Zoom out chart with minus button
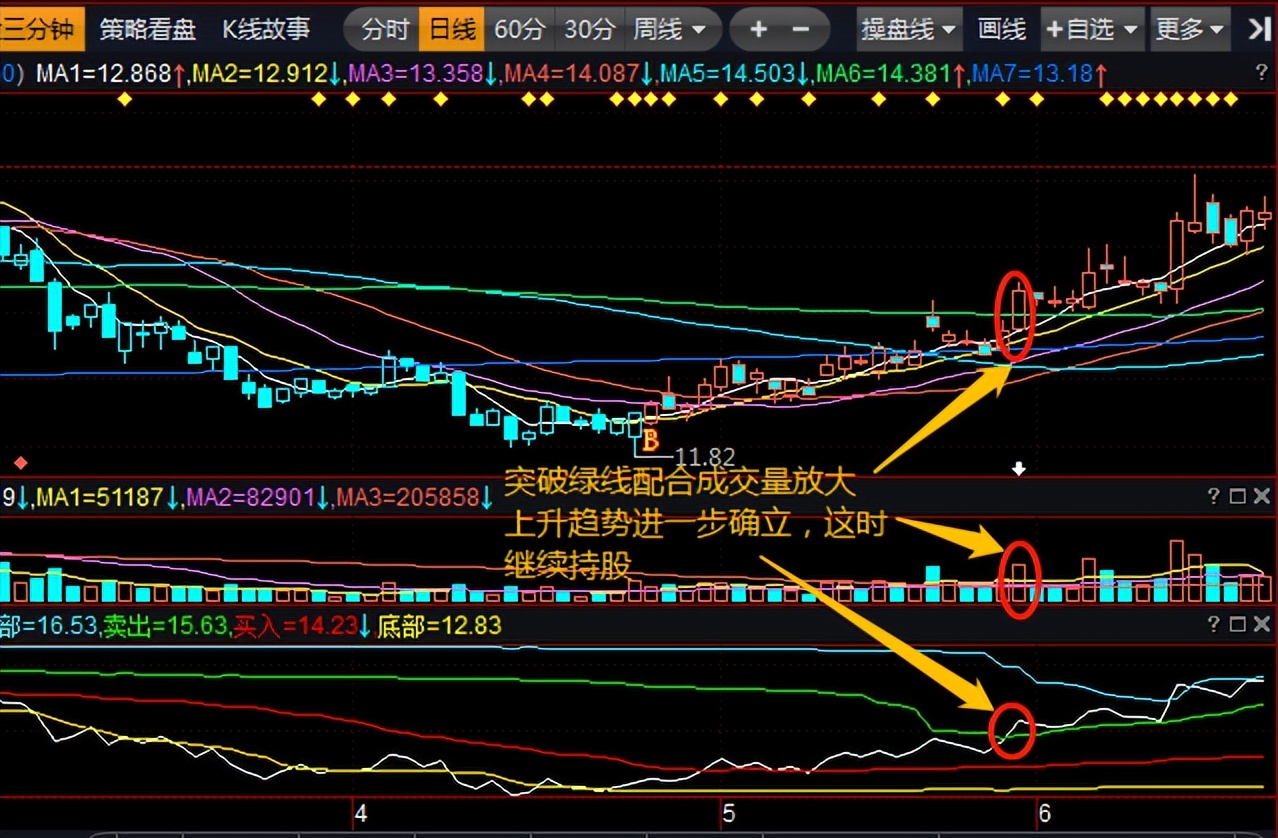Screen dimensions: 1278x838 coord(803,29)
